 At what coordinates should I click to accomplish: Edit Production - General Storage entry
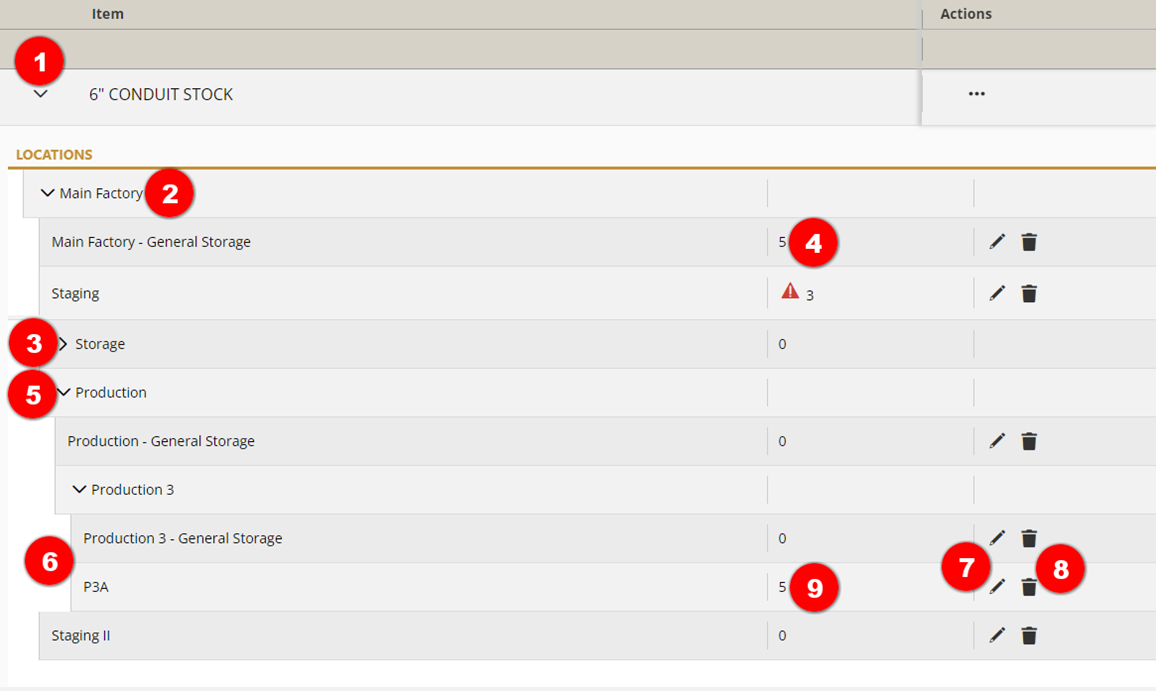click(x=997, y=441)
